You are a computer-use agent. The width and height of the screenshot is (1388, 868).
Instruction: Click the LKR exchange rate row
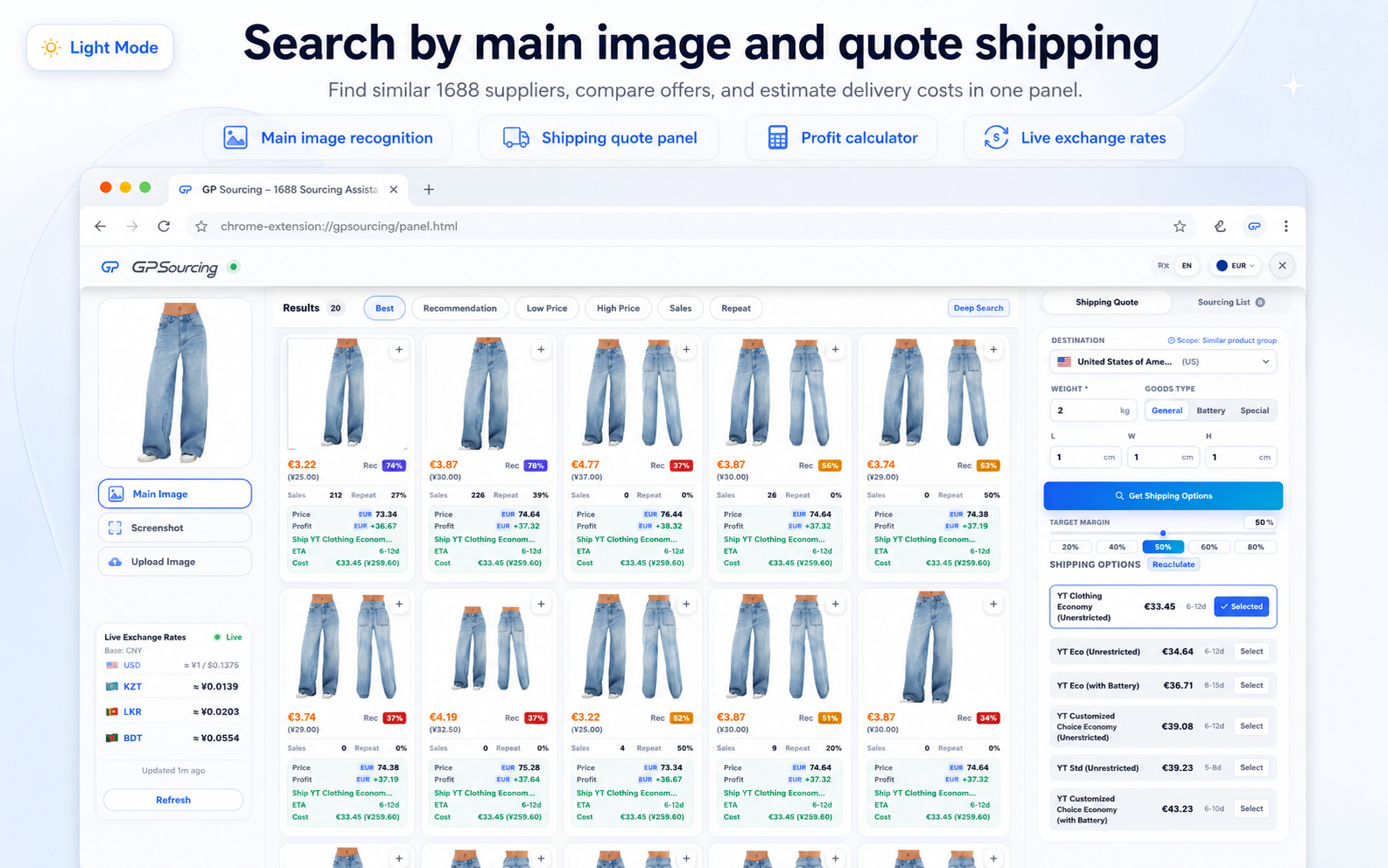(172, 712)
